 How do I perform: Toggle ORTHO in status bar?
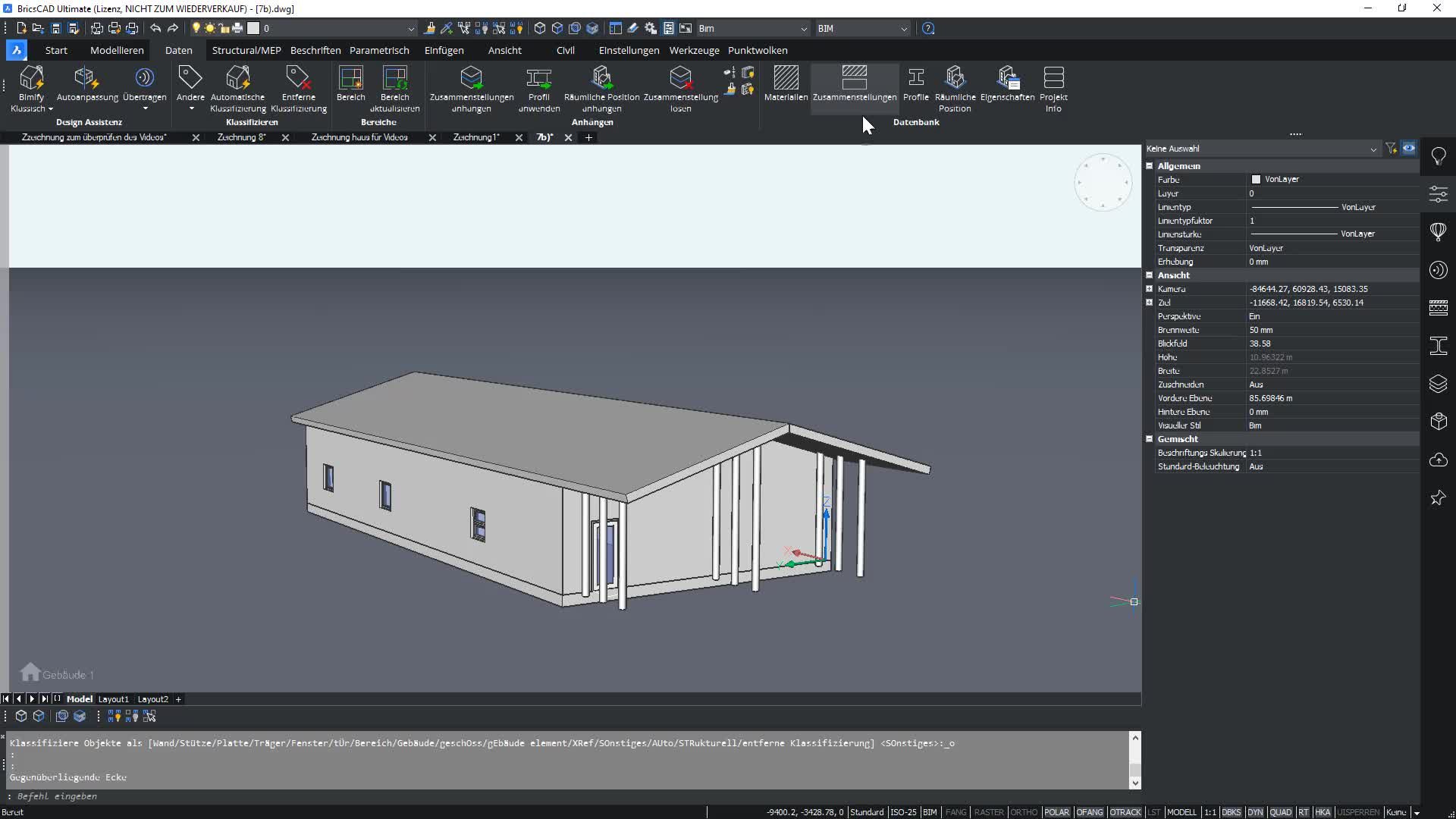click(1024, 812)
